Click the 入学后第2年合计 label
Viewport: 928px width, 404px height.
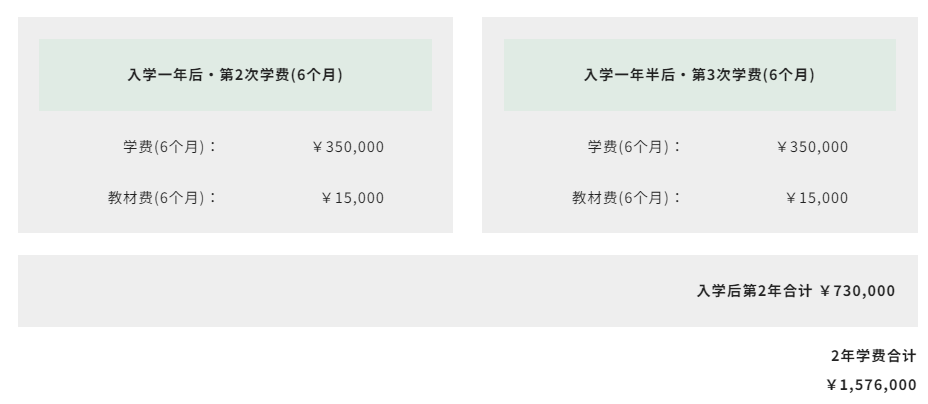pos(755,291)
